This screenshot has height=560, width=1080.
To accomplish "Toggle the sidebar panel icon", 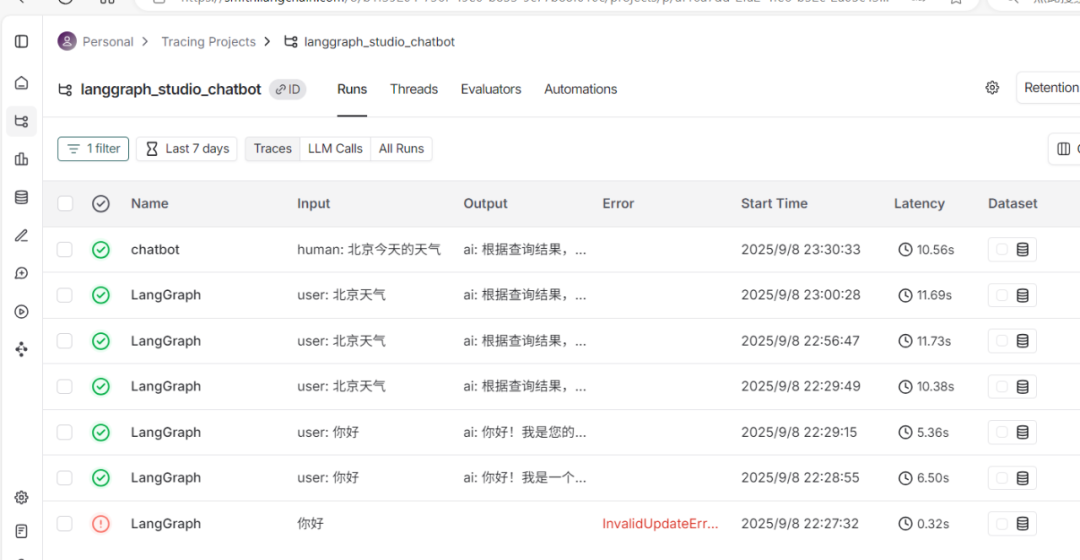I will point(21,41).
